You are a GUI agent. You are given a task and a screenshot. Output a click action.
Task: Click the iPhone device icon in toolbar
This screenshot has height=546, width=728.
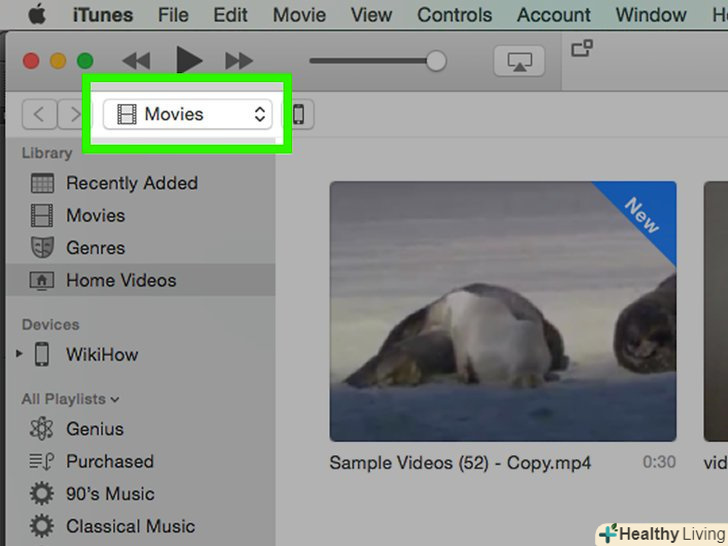click(x=299, y=114)
